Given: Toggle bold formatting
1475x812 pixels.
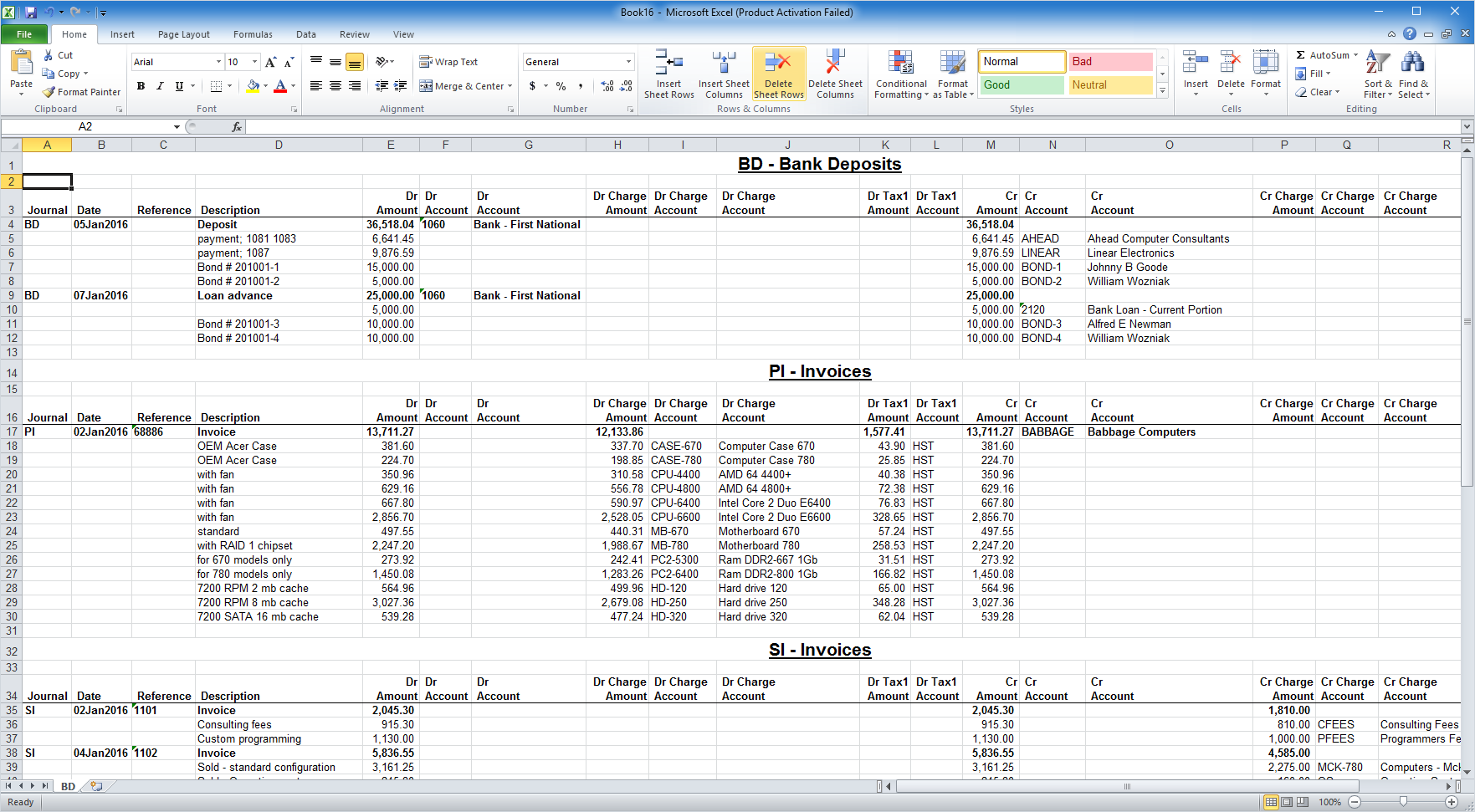Looking at the screenshot, I should tap(141, 86).
